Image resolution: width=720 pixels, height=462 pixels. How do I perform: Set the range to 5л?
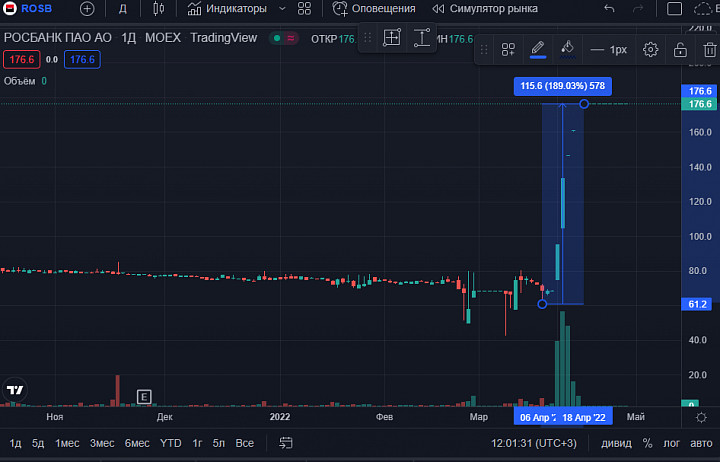[219, 443]
